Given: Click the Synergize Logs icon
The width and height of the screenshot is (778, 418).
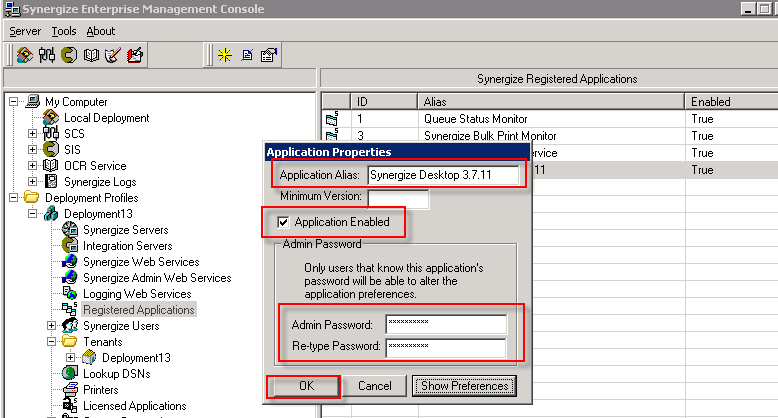Looking at the screenshot, I should pyautogui.click(x=51, y=182).
